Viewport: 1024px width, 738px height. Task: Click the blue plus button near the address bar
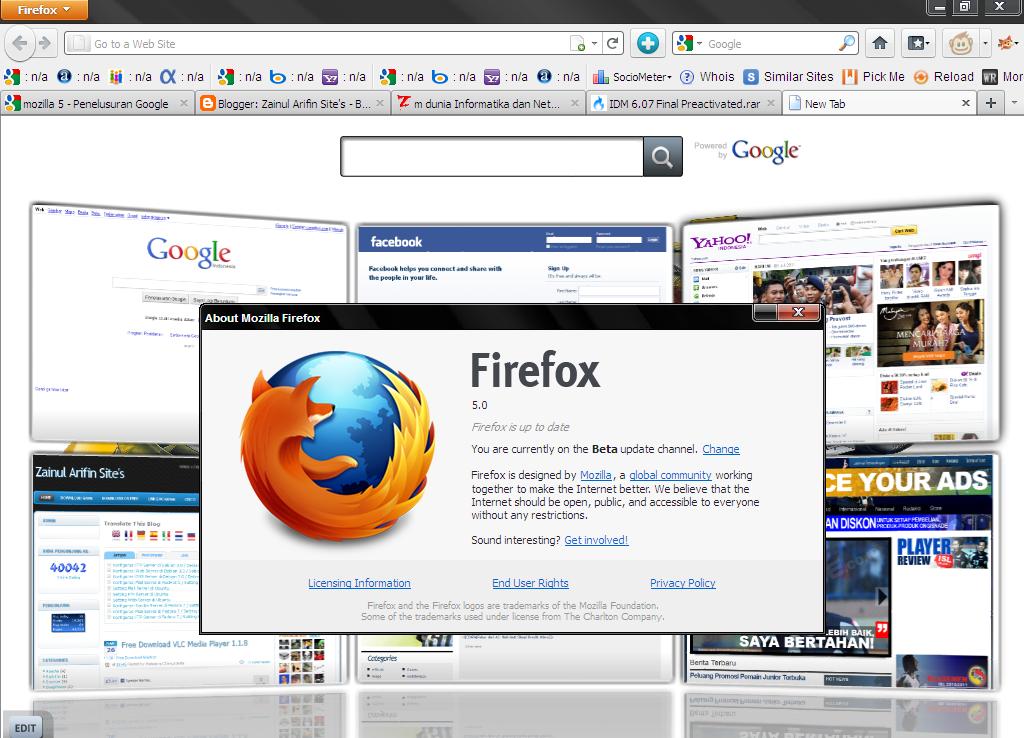(648, 44)
